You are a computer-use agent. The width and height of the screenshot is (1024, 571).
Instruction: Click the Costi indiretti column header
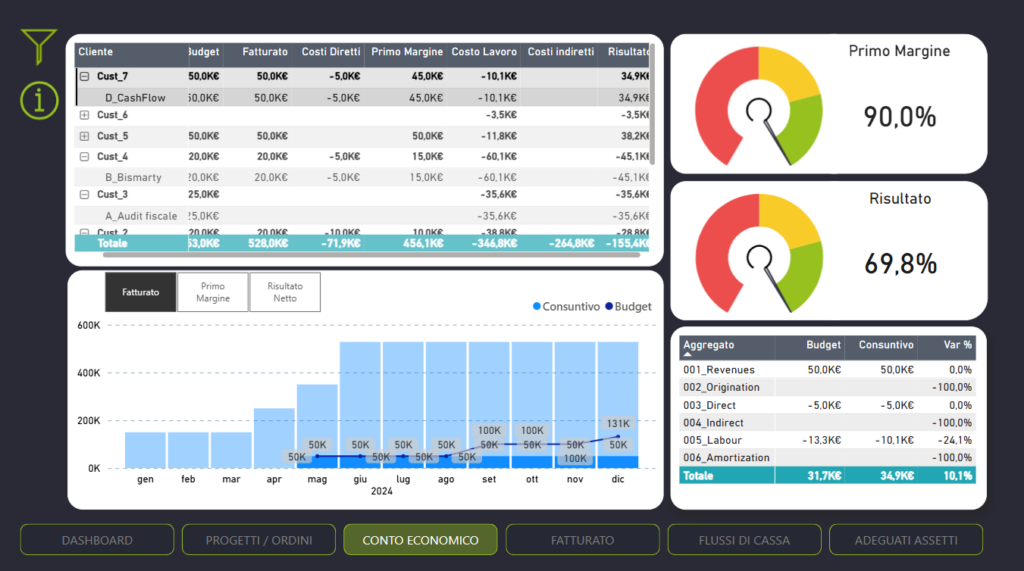(x=560, y=52)
